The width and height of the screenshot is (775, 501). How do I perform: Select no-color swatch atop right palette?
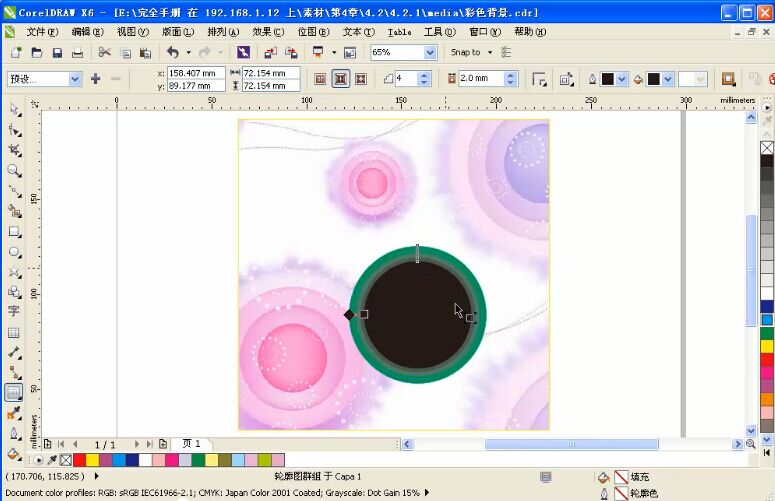tap(767, 148)
